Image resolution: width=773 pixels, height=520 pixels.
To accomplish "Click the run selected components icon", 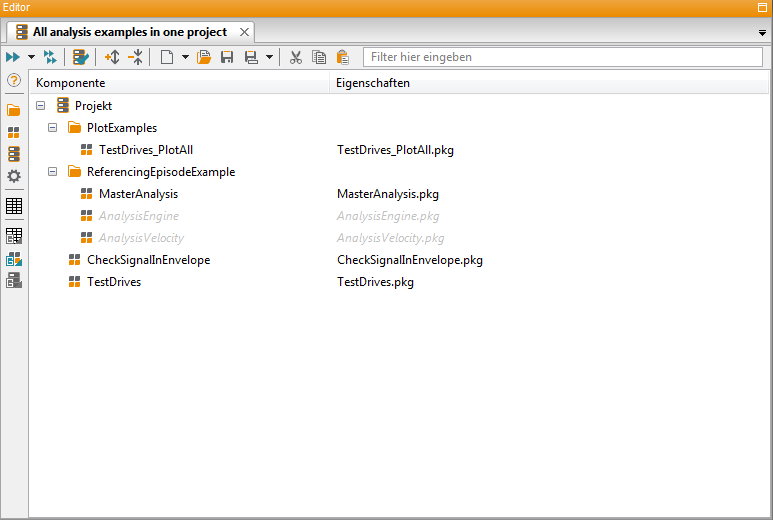I will (x=50, y=57).
